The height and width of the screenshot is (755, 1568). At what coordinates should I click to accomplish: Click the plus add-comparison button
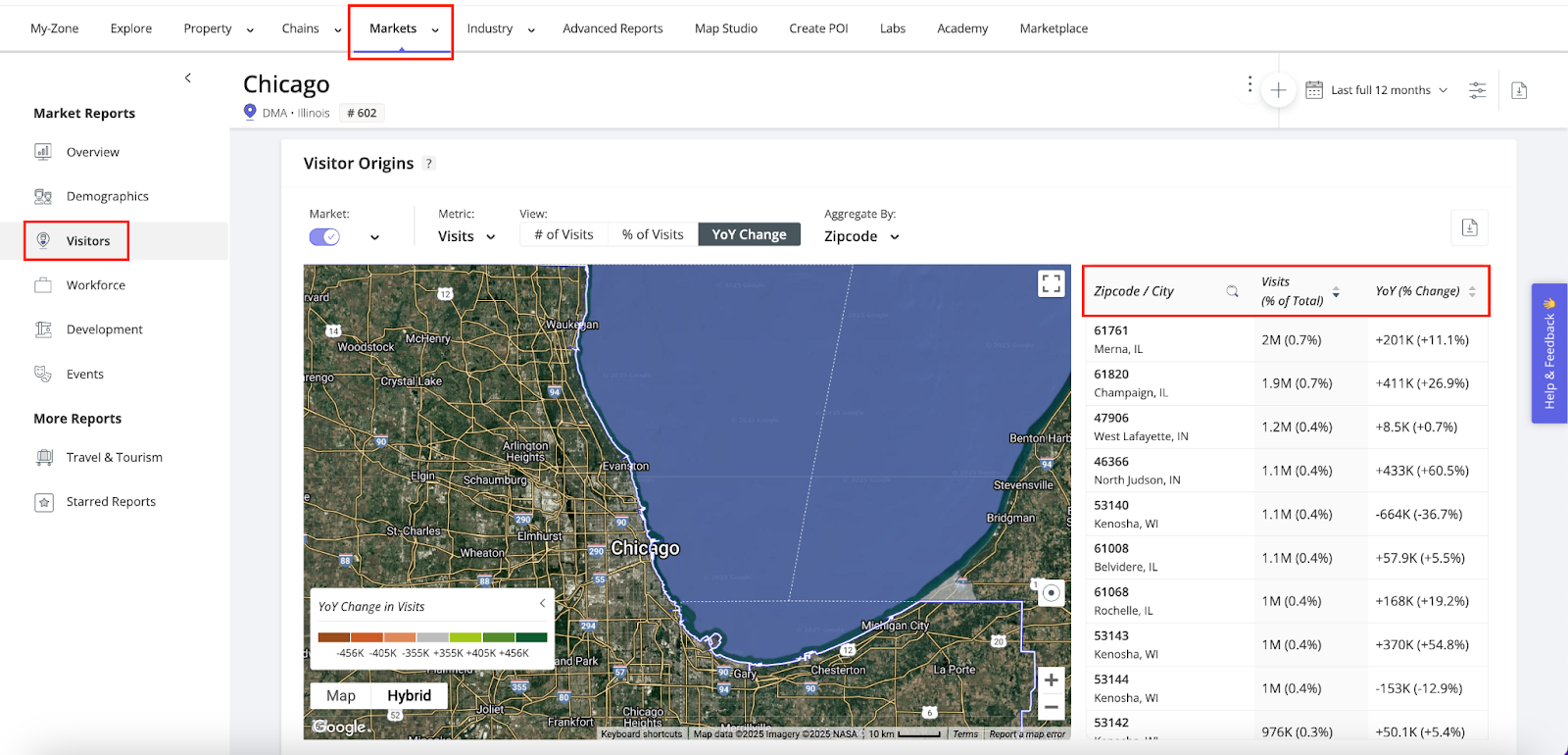1278,90
